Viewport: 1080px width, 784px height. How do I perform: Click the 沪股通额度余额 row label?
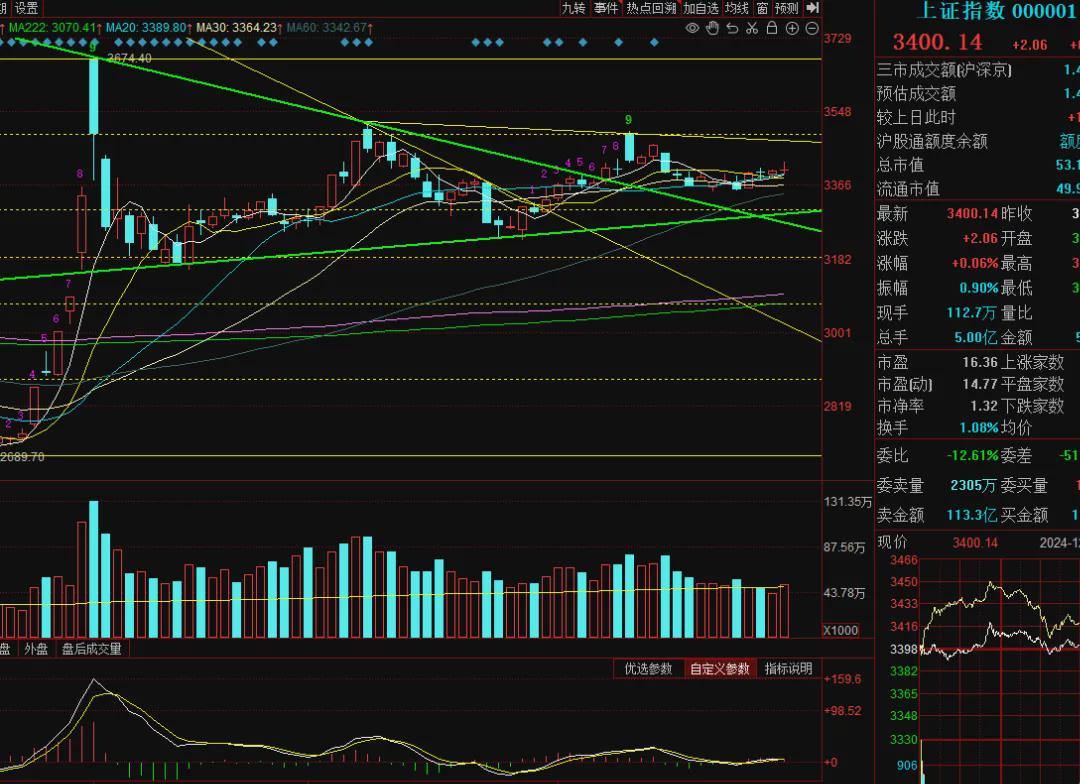(x=932, y=141)
